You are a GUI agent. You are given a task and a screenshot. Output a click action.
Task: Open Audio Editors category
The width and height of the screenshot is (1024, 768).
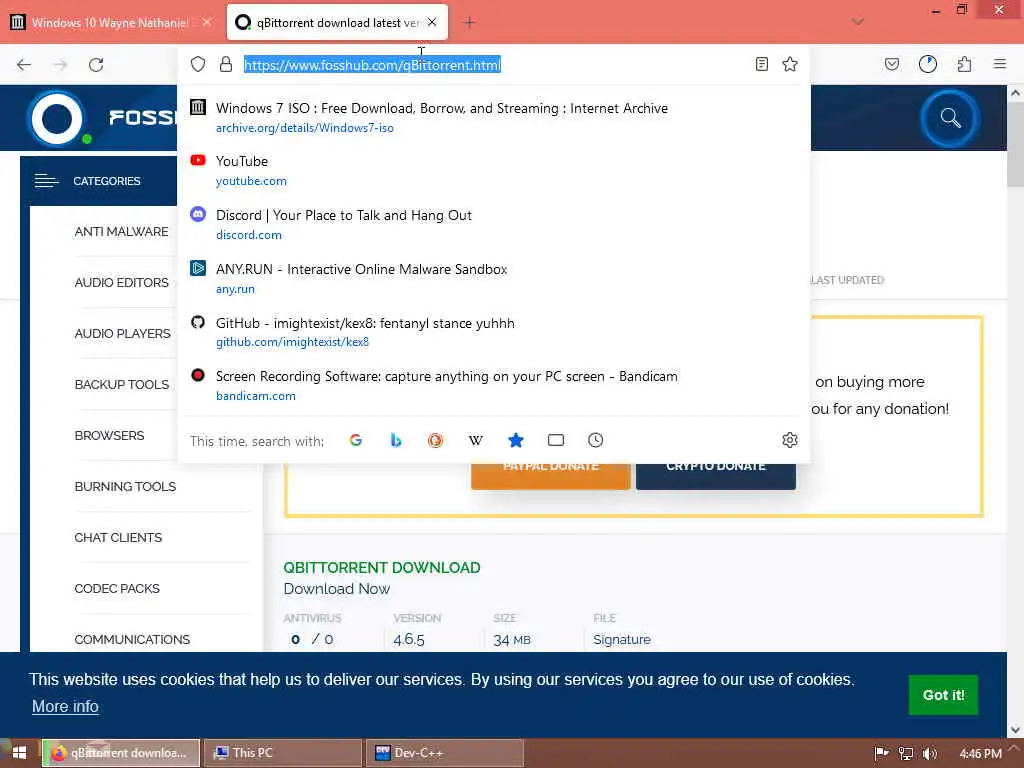(x=121, y=283)
